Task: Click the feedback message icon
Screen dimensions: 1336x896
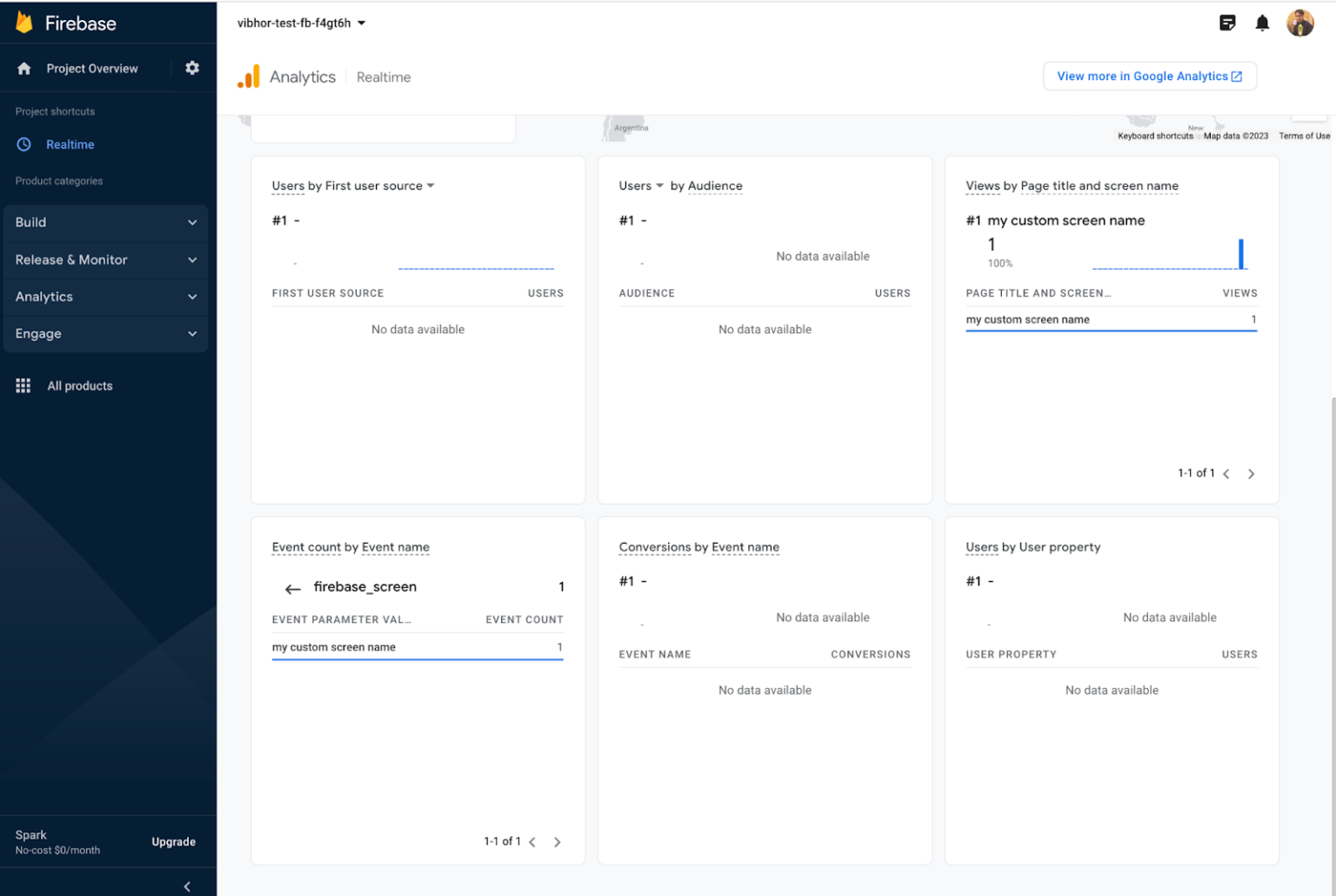Action: (1228, 23)
